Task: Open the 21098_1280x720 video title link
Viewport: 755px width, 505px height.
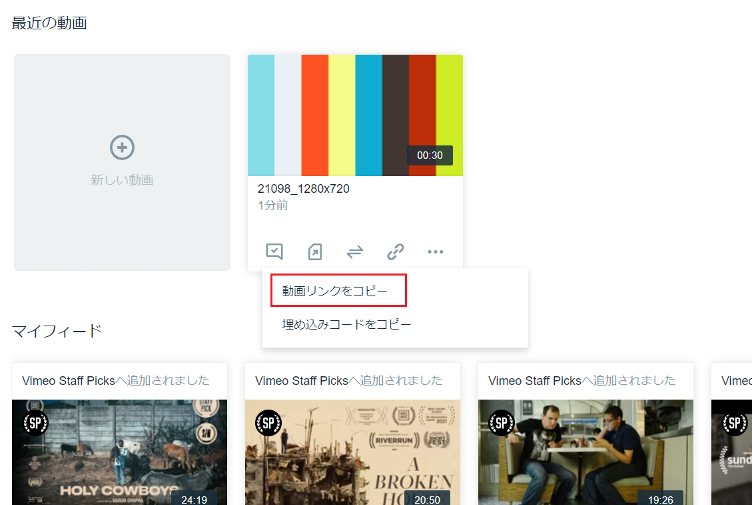Action: point(303,189)
